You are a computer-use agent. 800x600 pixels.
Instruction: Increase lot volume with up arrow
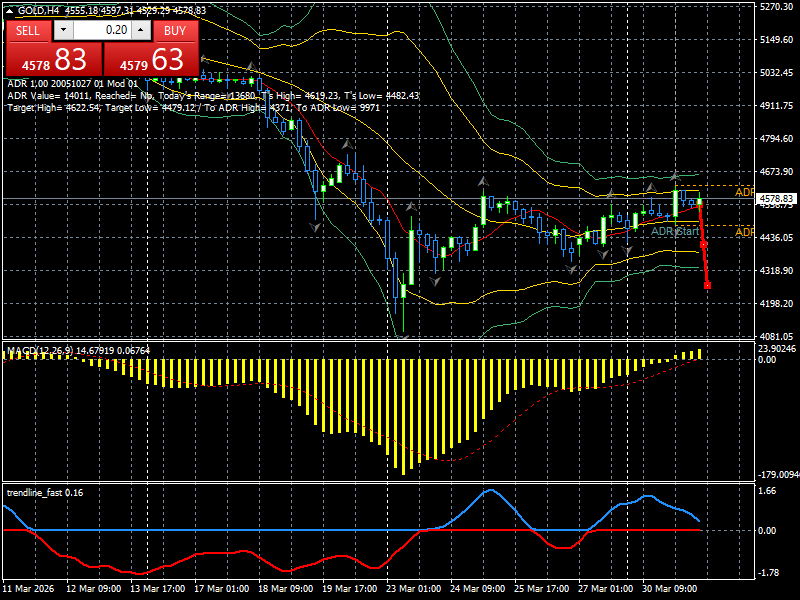[141, 30]
